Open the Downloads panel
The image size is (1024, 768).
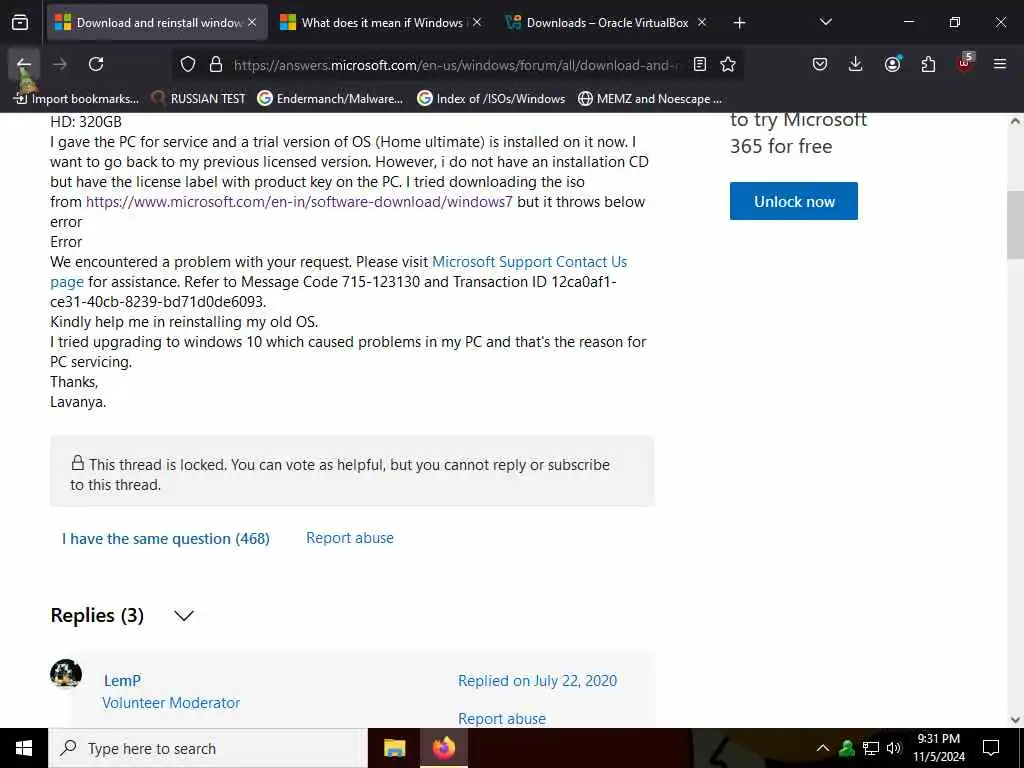coord(856,64)
